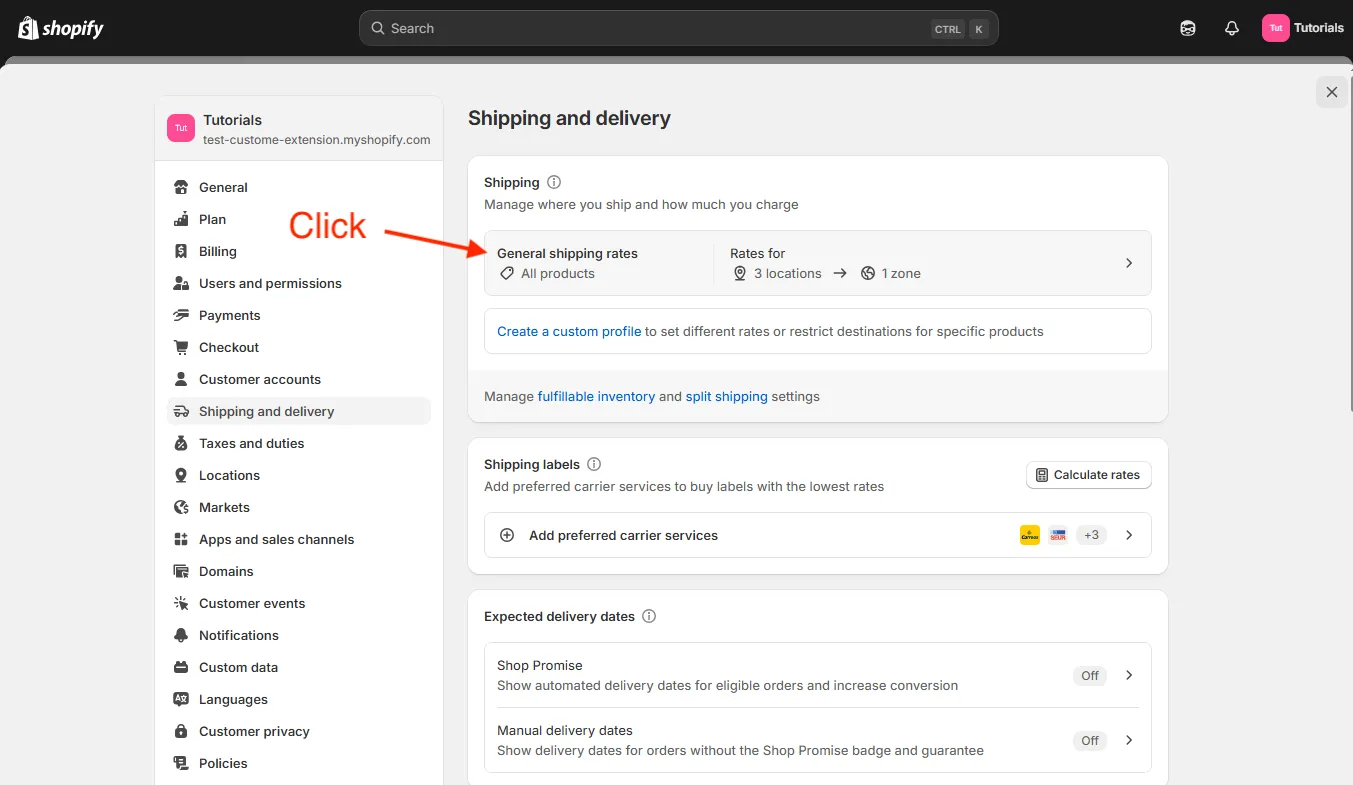Viewport: 1353px width, 785px height.
Task: Open the Shop Promise details via its chevron
Action: (x=1129, y=675)
